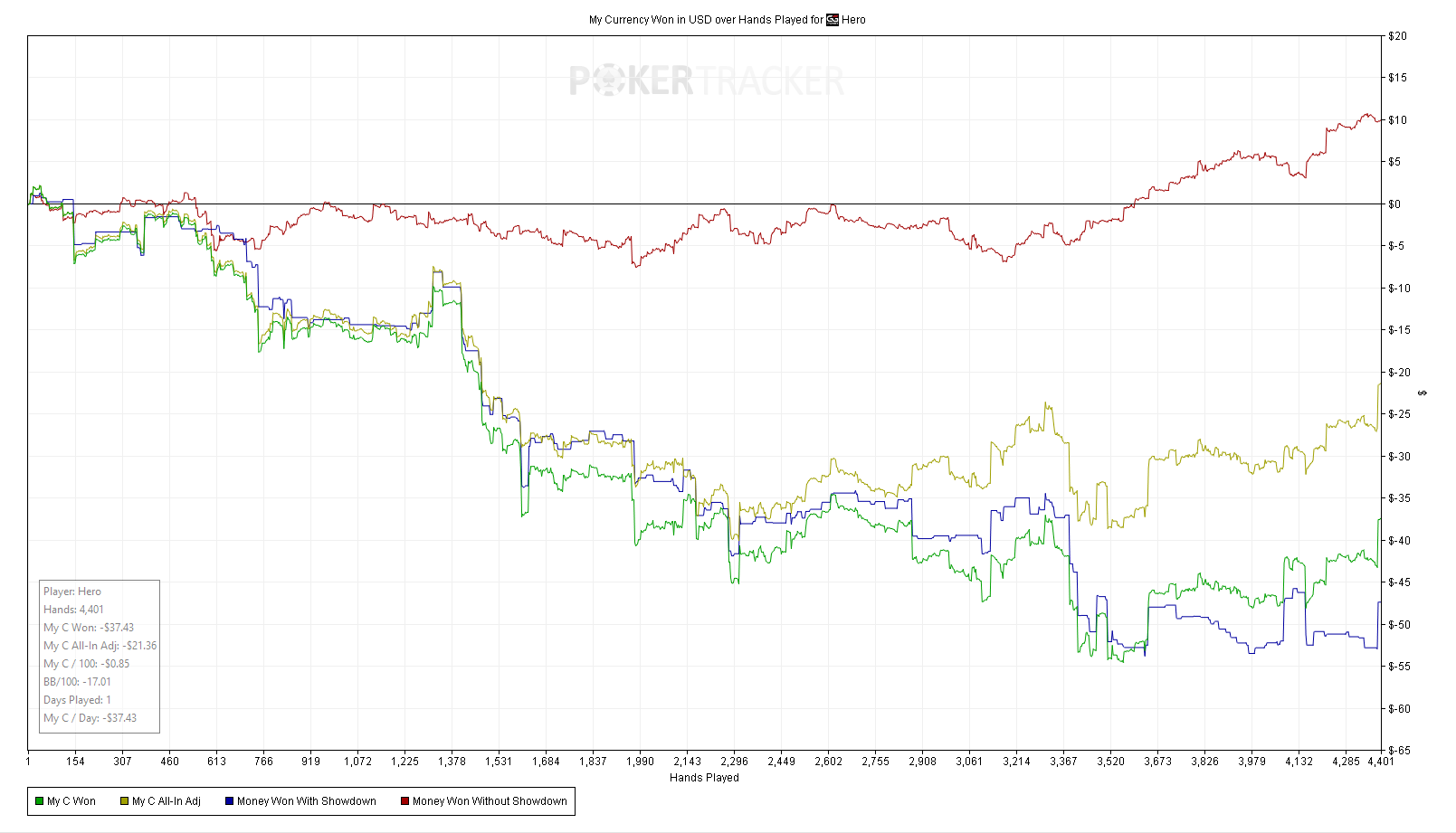Click 'My C Won: -$37.43' stats line
1456x833 pixels.
click(89, 628)
